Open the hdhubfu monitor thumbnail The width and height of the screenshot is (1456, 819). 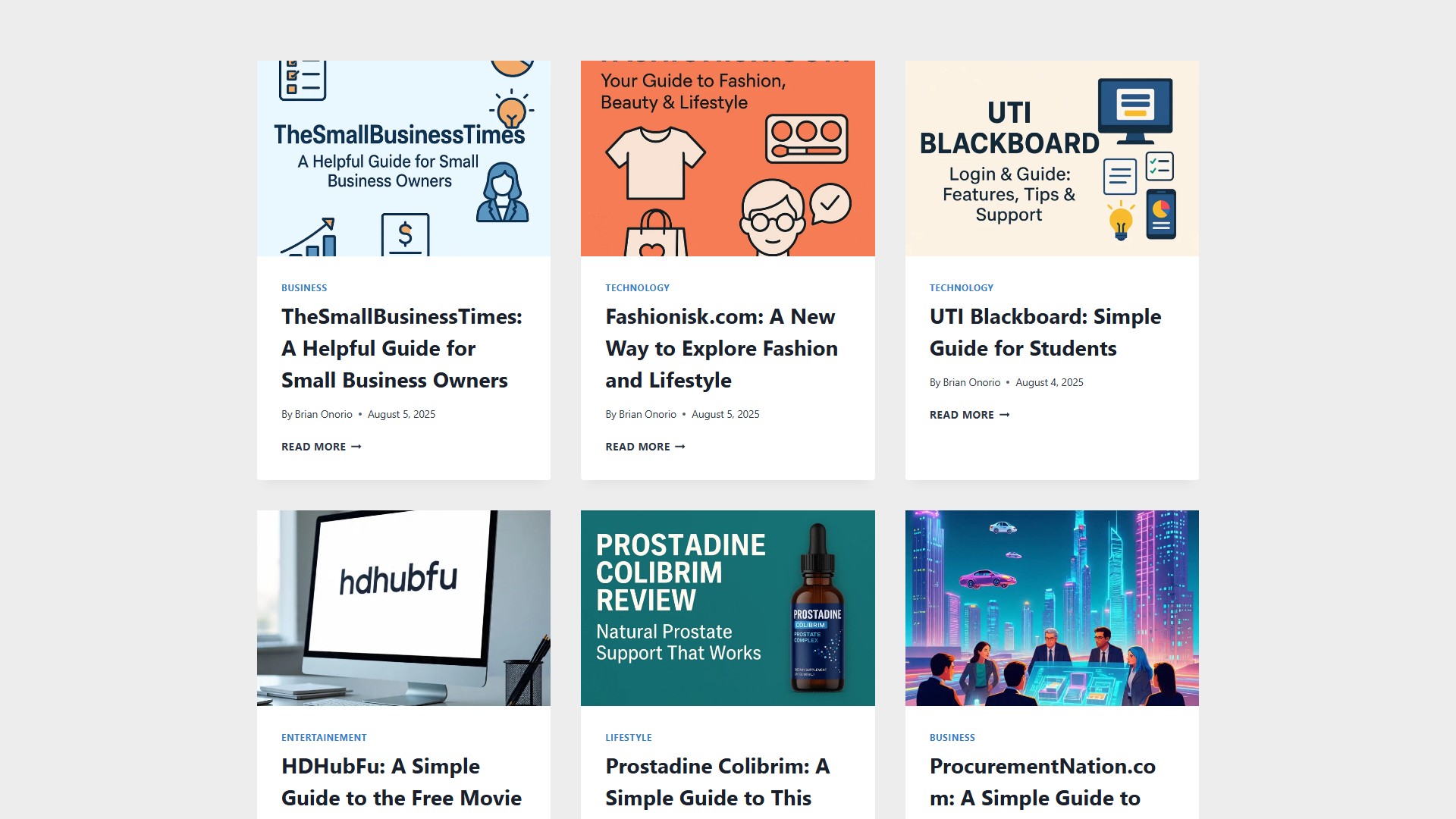[x=403, y=608]
